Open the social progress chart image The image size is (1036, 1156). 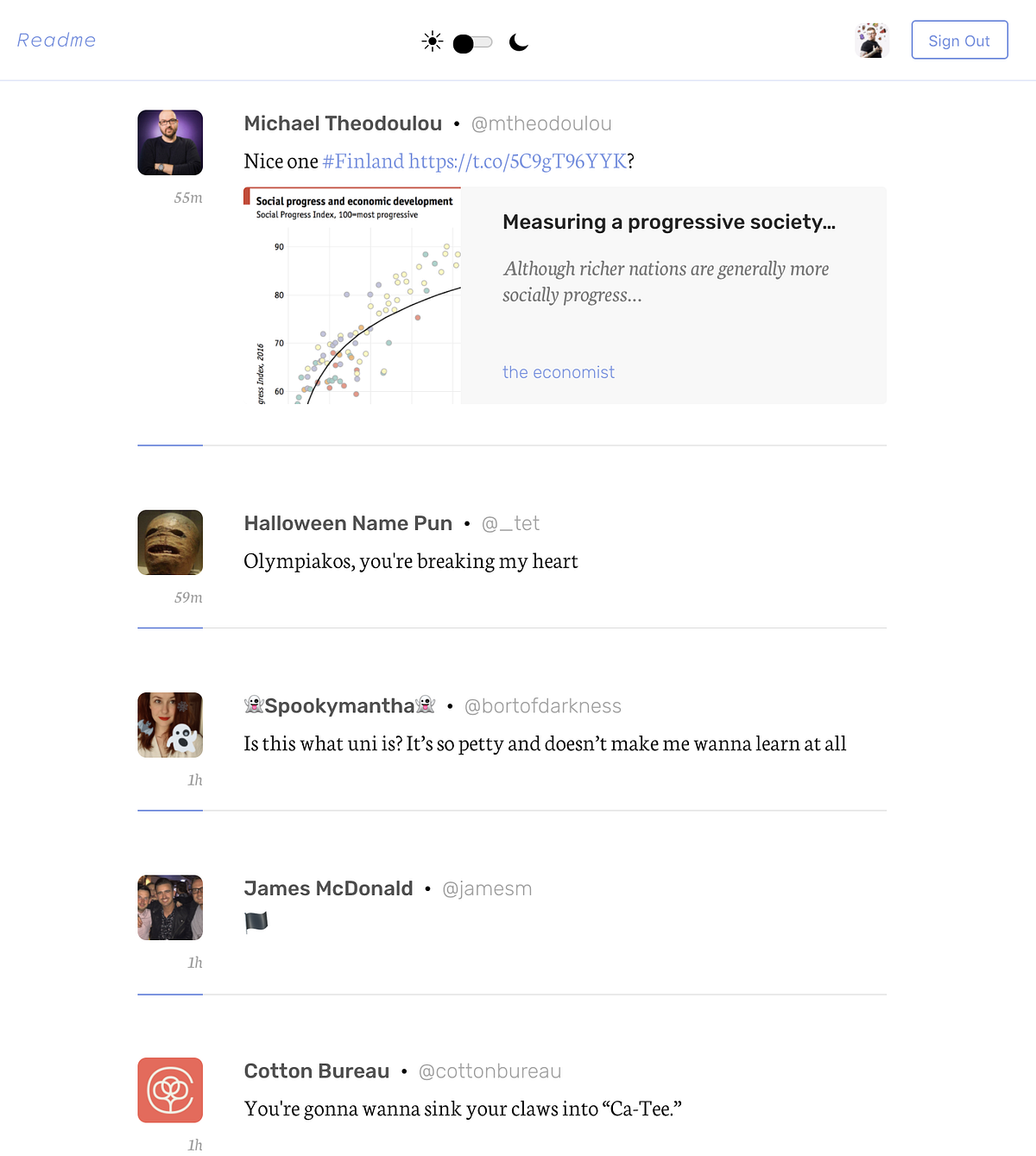pyautogui.click(x=351, y=294)
